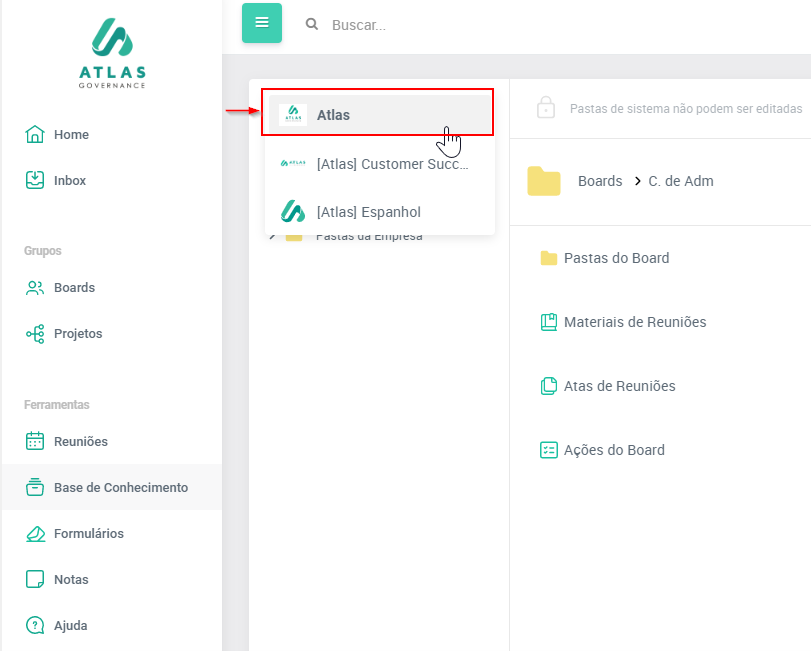Choose [Atlas] Espanhol company option
Screen dimensions: 811x651
368,212
